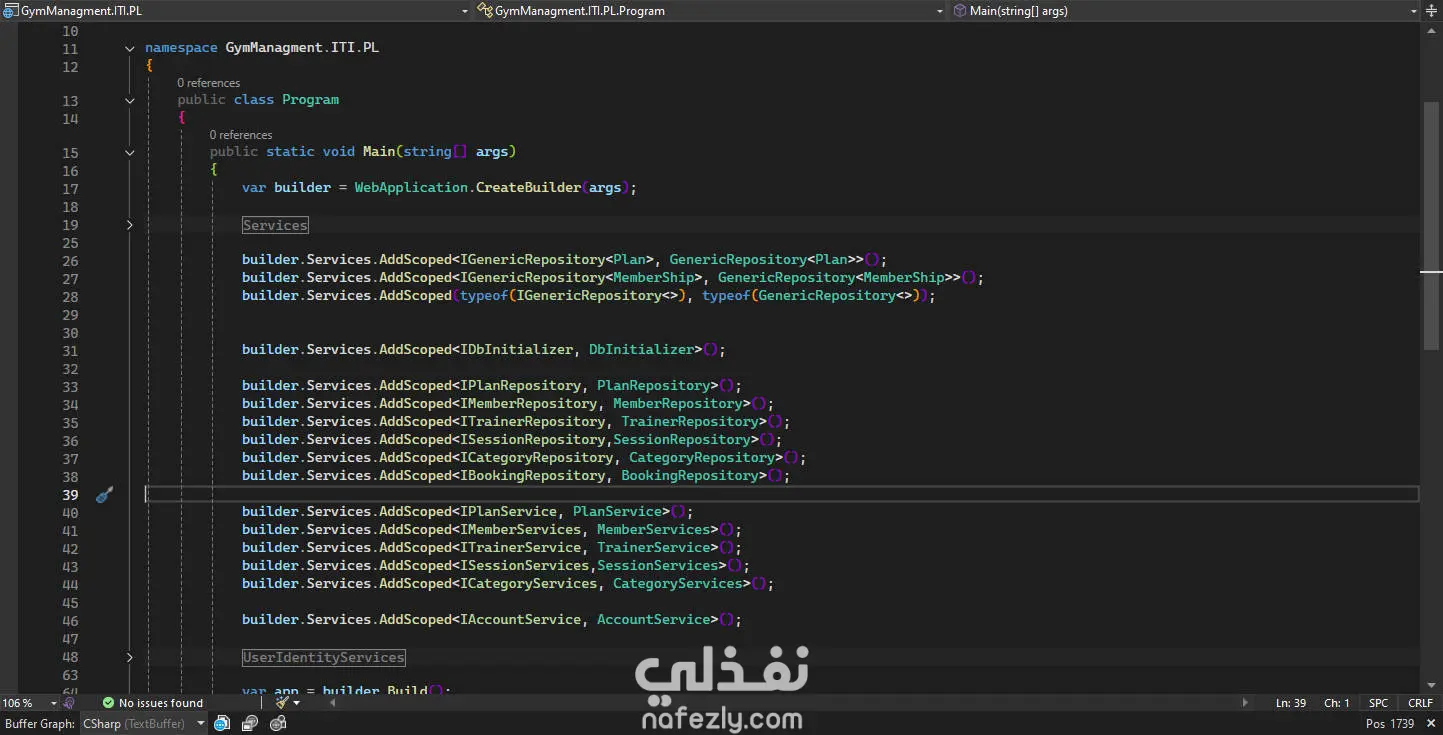Expand the UserIdentityServices region on line 48
The image size is (1443, 735).
tap(130, 657)
